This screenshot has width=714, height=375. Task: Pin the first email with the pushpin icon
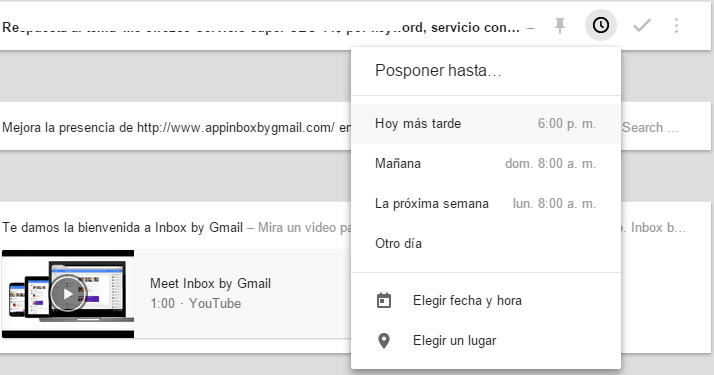tap(560, 25)
